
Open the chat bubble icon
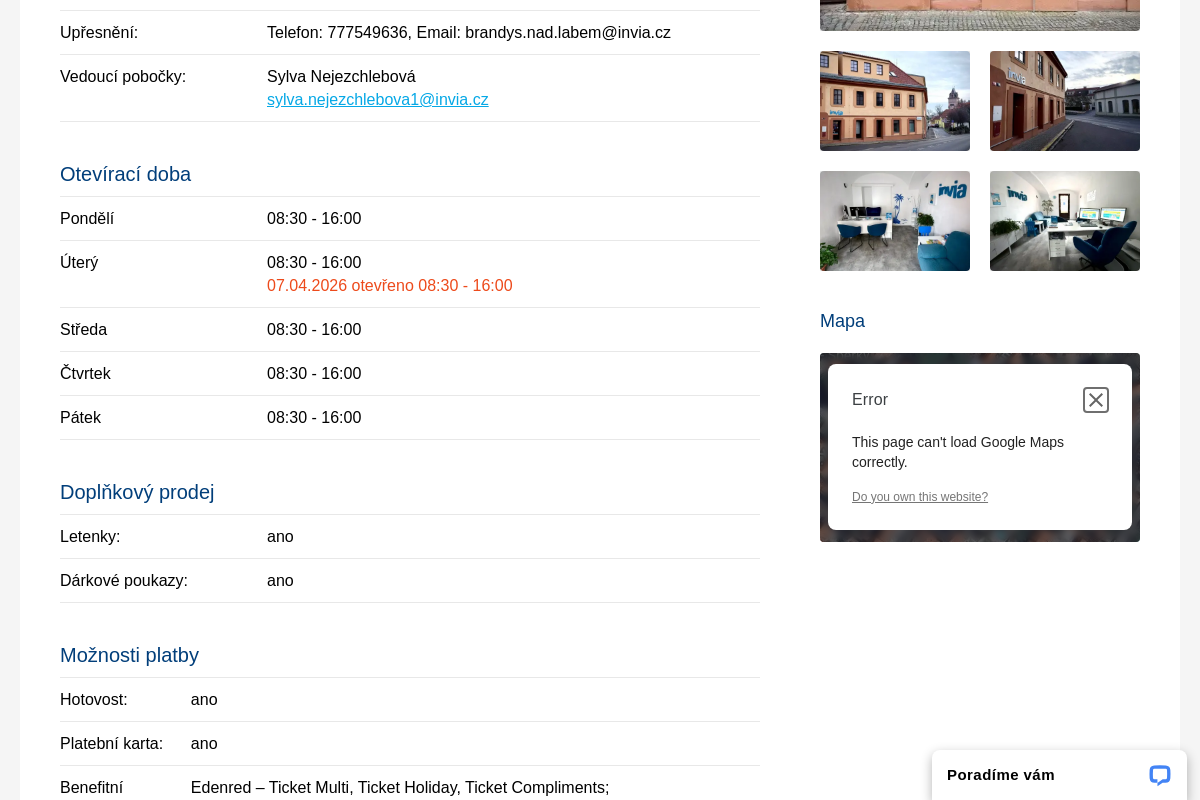coord(1159,775)
